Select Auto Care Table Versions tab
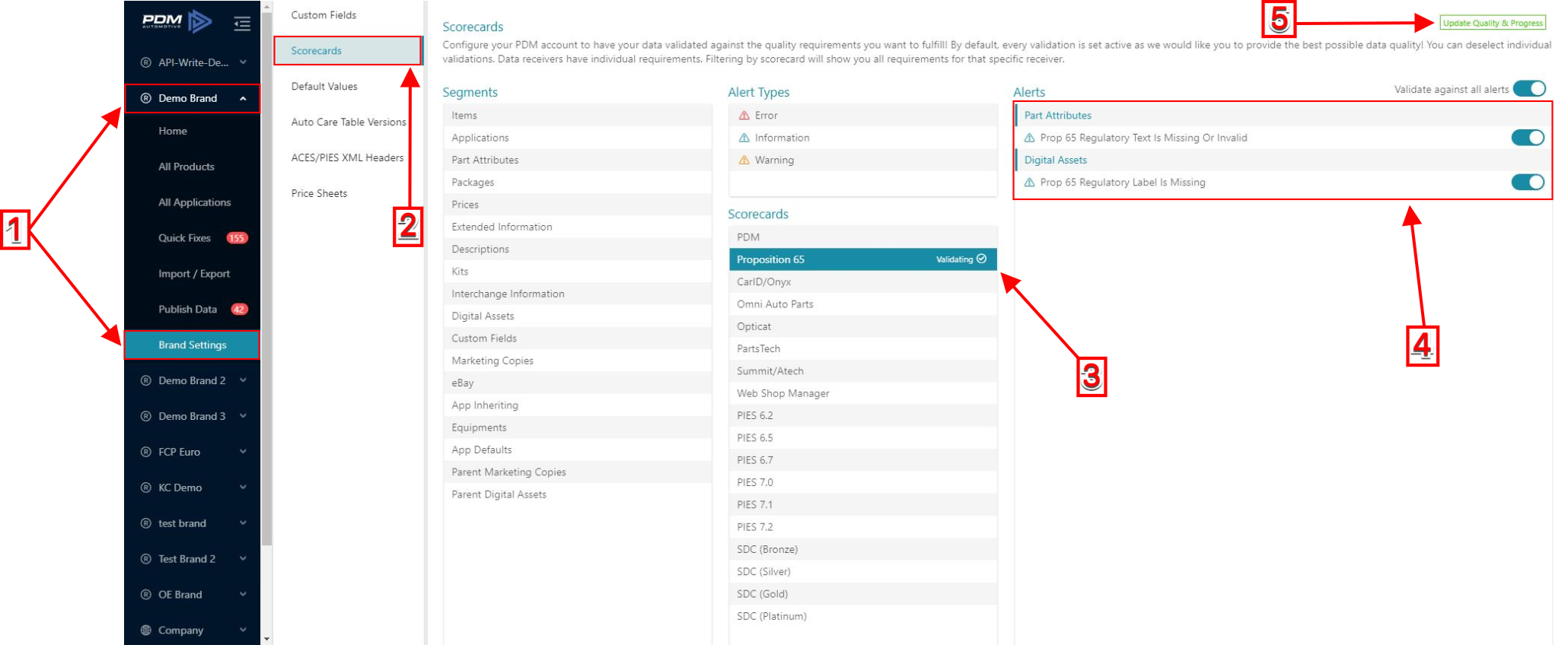This screenshot has height=645, width=1568. pos(347,122)
